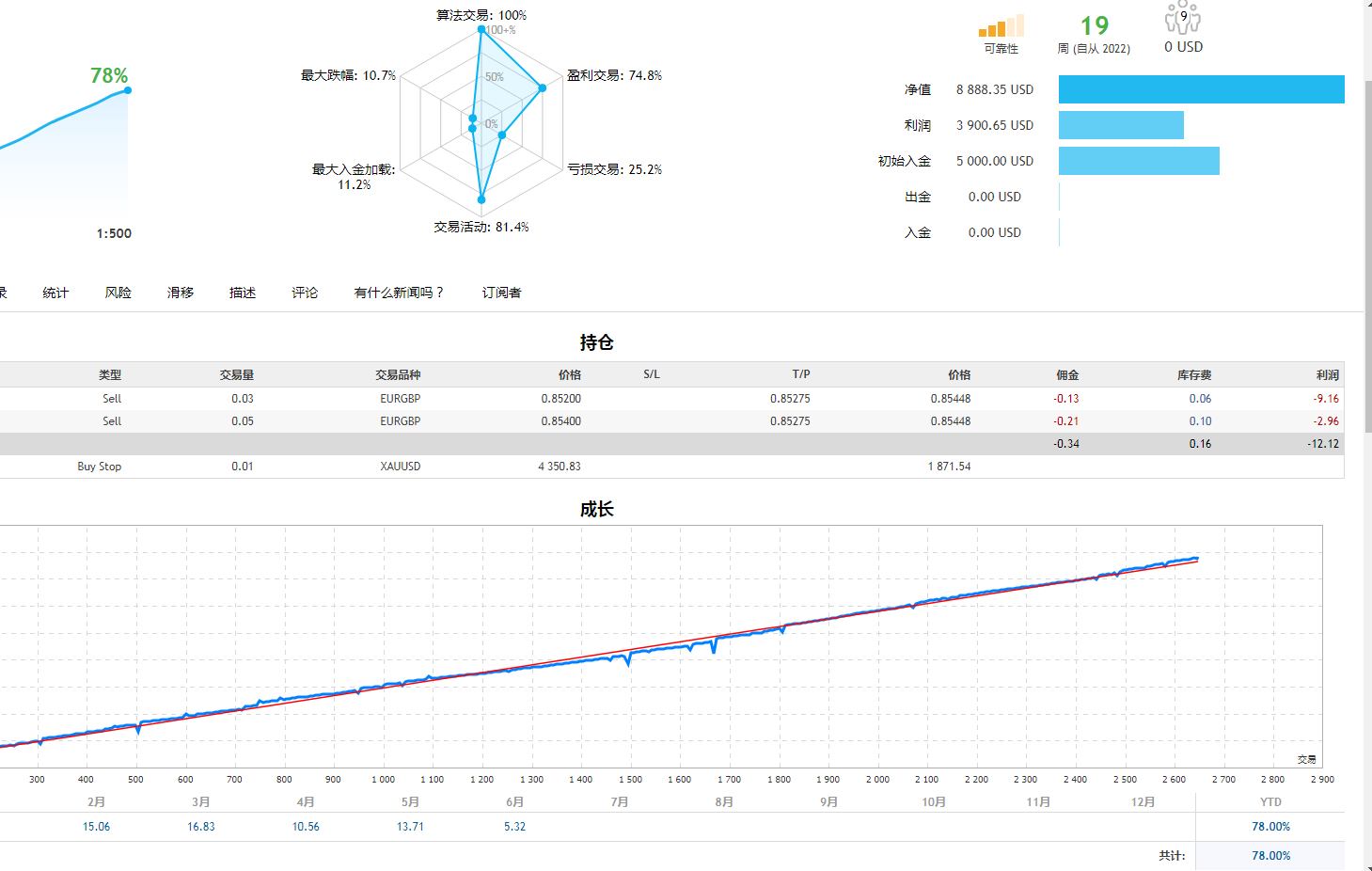Click the 5 000.00 USD deposit value
Screen dimensions: 1372x871
point(995,161)
